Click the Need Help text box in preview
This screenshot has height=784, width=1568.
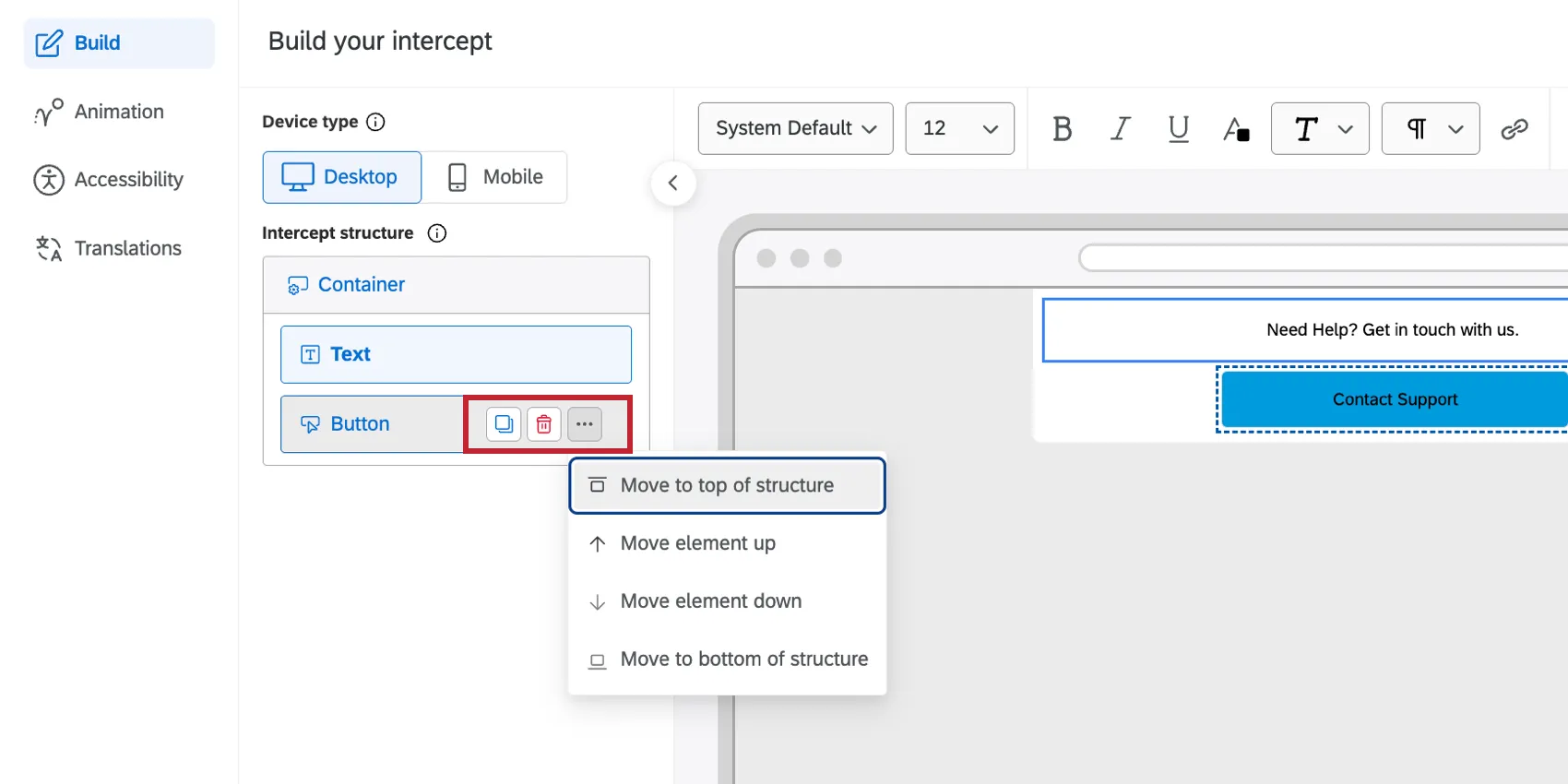tap(1305, 330)
